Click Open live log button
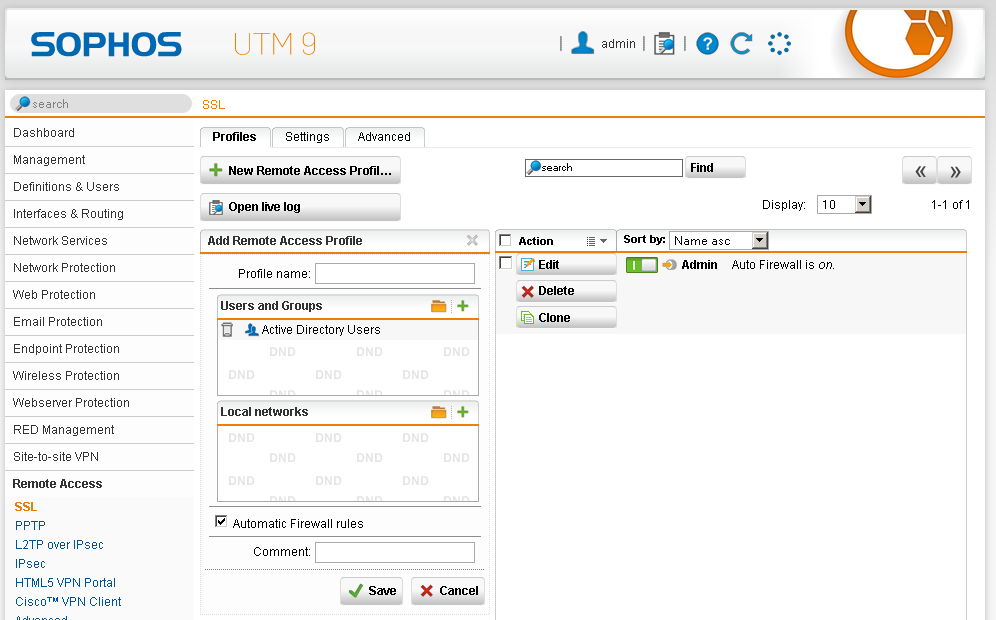 tap(300, 206)
